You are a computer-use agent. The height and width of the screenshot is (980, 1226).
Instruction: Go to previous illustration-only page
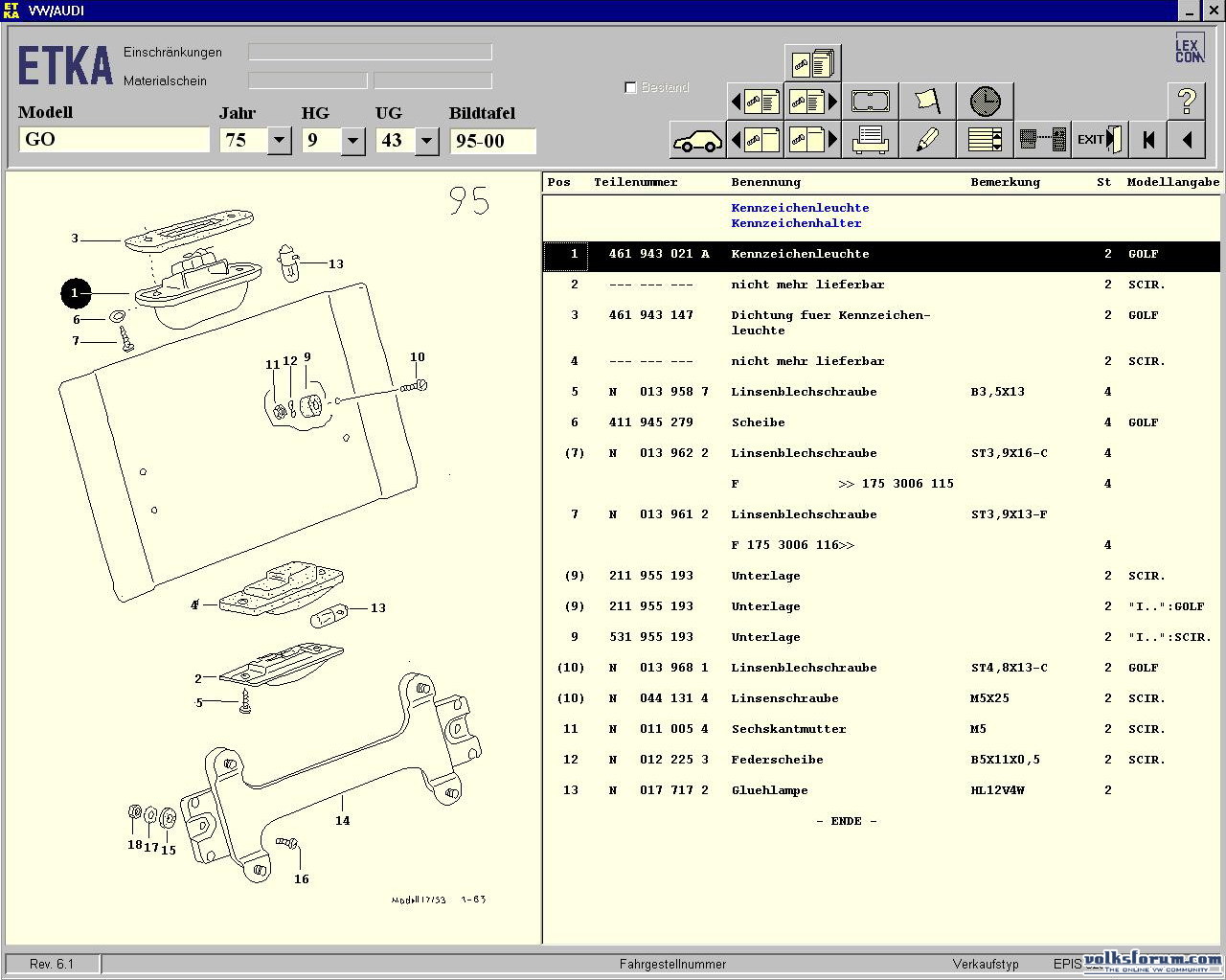[755, 140]
